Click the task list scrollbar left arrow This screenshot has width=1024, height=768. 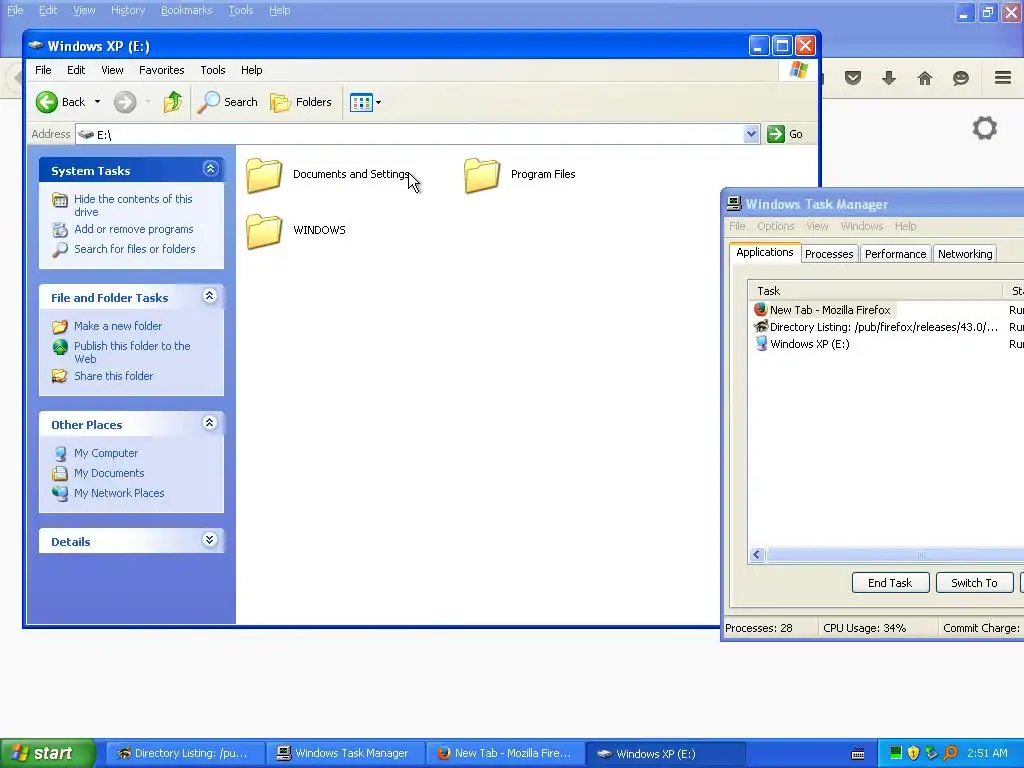tap(758, 555)
